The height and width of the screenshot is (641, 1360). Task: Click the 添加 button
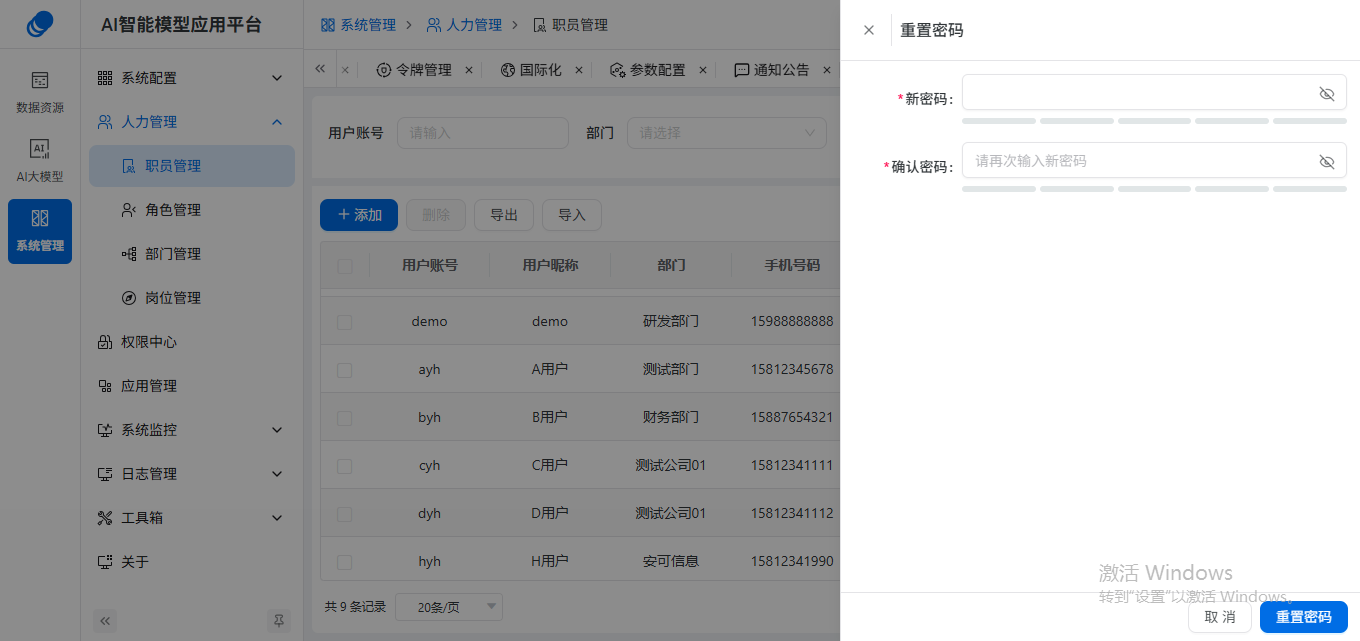359,215
